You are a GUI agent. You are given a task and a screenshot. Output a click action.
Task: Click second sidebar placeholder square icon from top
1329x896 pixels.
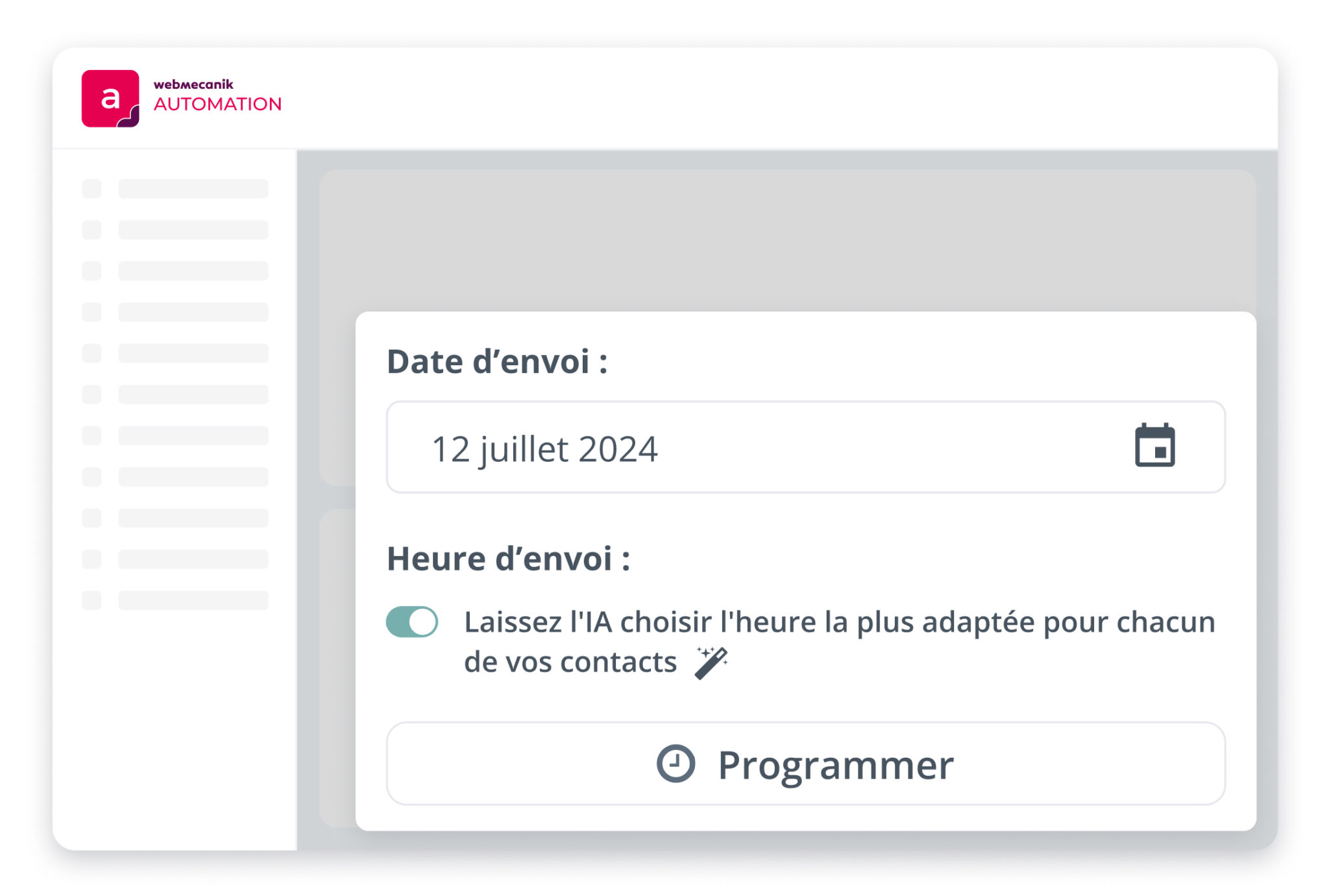91,230
